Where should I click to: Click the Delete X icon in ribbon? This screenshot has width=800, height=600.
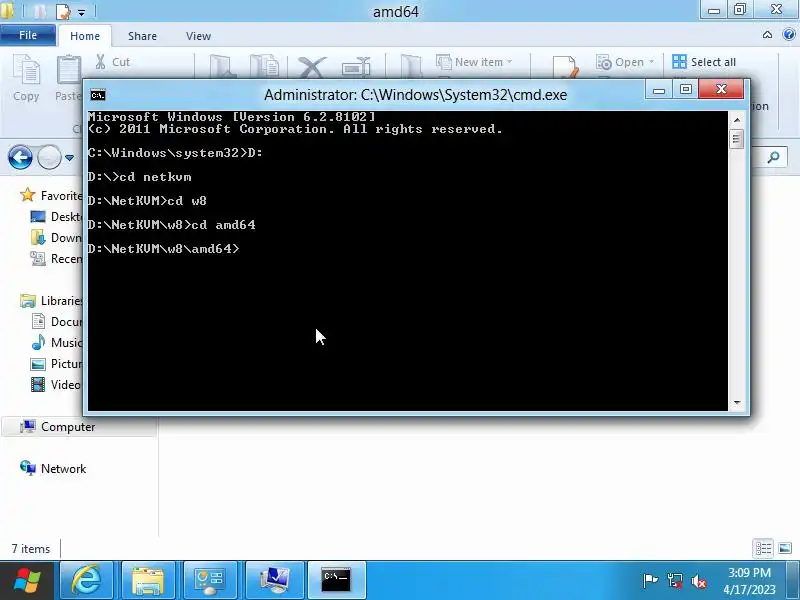coord(312,67)
